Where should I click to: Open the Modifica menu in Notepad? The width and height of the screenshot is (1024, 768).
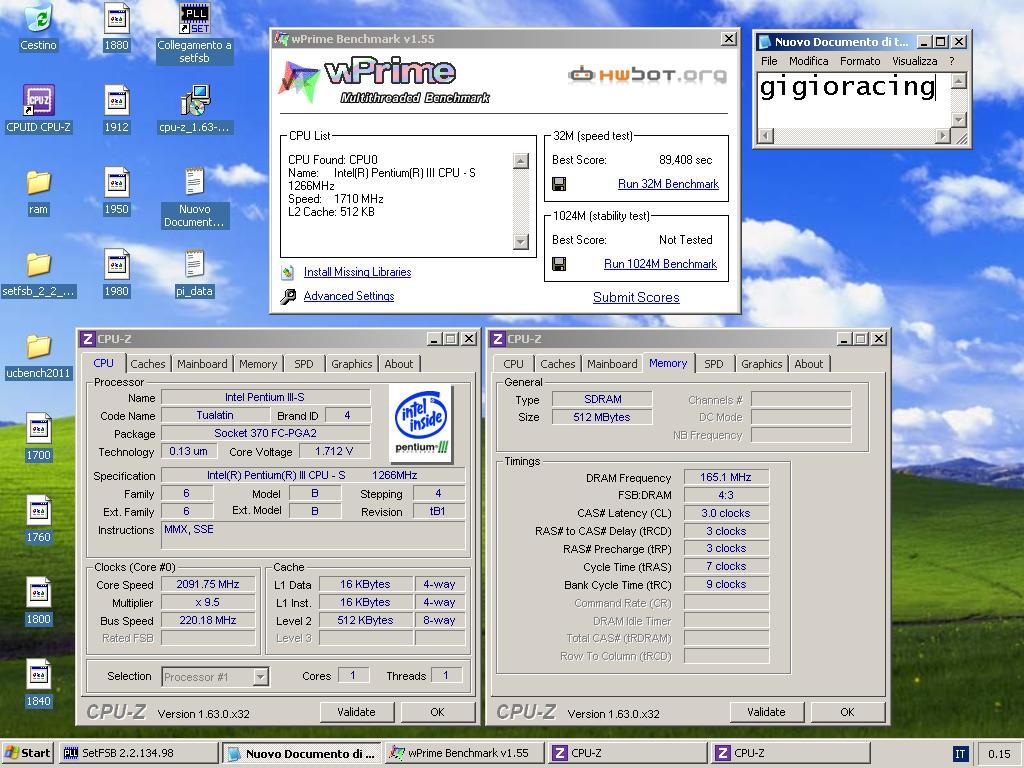[x=808, y=61]
